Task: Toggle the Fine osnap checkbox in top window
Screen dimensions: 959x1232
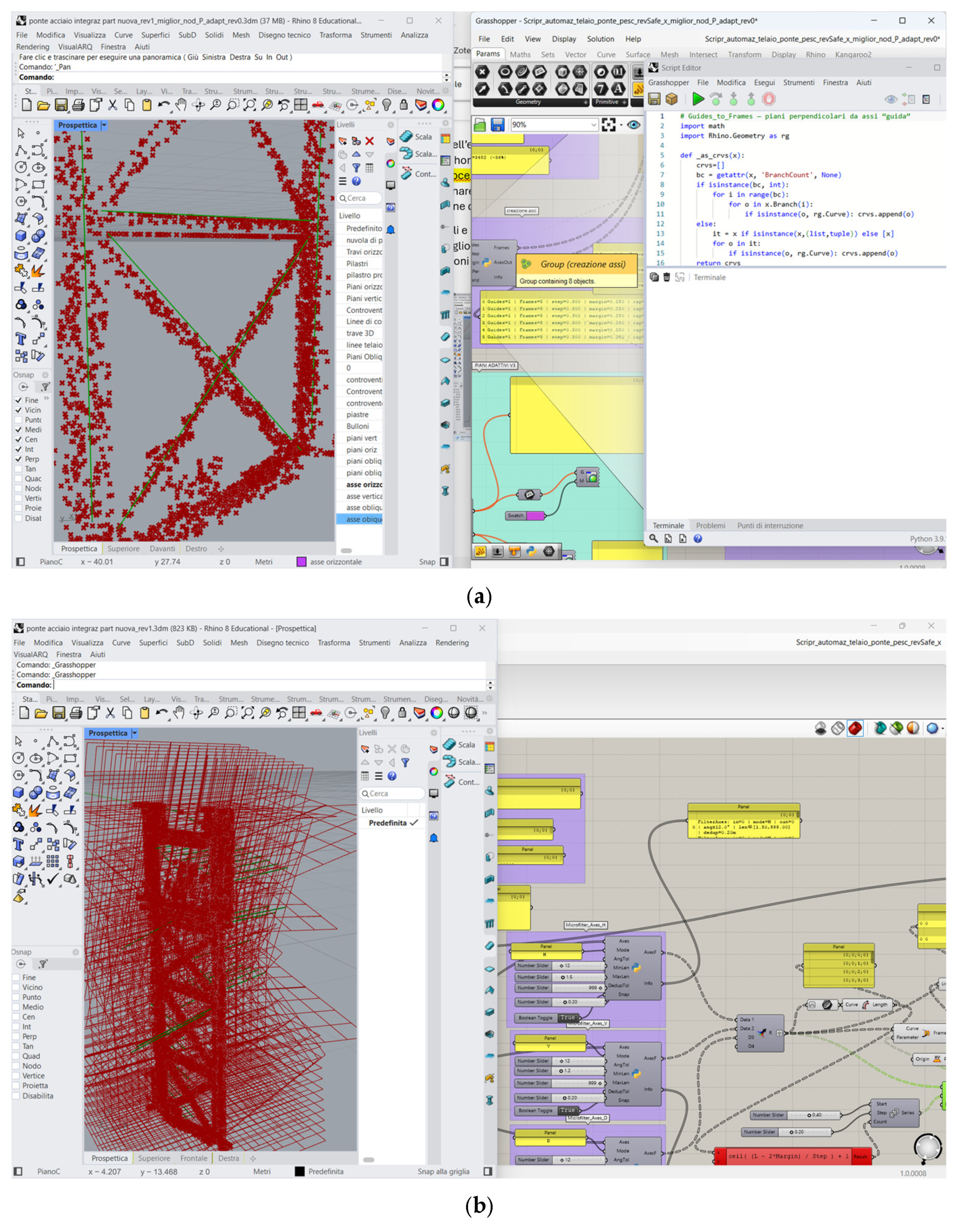Action: [18, 400]
